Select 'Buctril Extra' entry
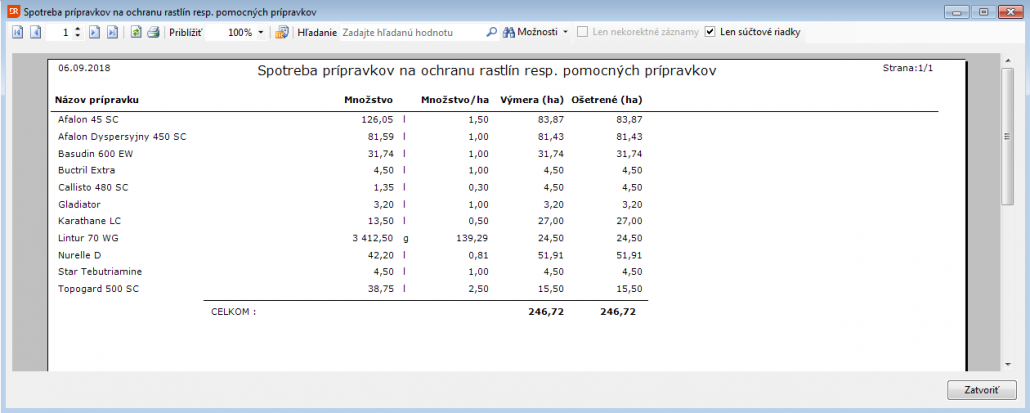Viewport: 1030px width, 413px height. click(x=87, y=170)
